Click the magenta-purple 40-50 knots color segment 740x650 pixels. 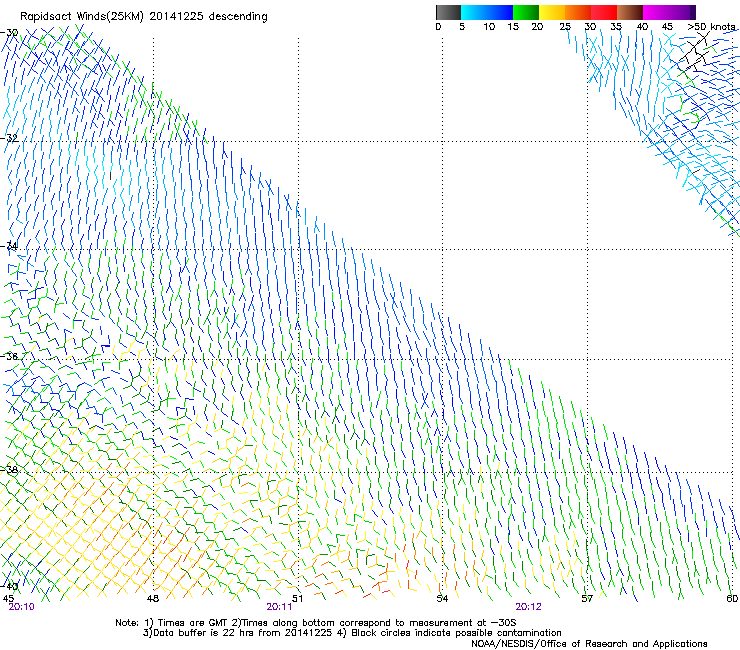click(x=669, y=12)
